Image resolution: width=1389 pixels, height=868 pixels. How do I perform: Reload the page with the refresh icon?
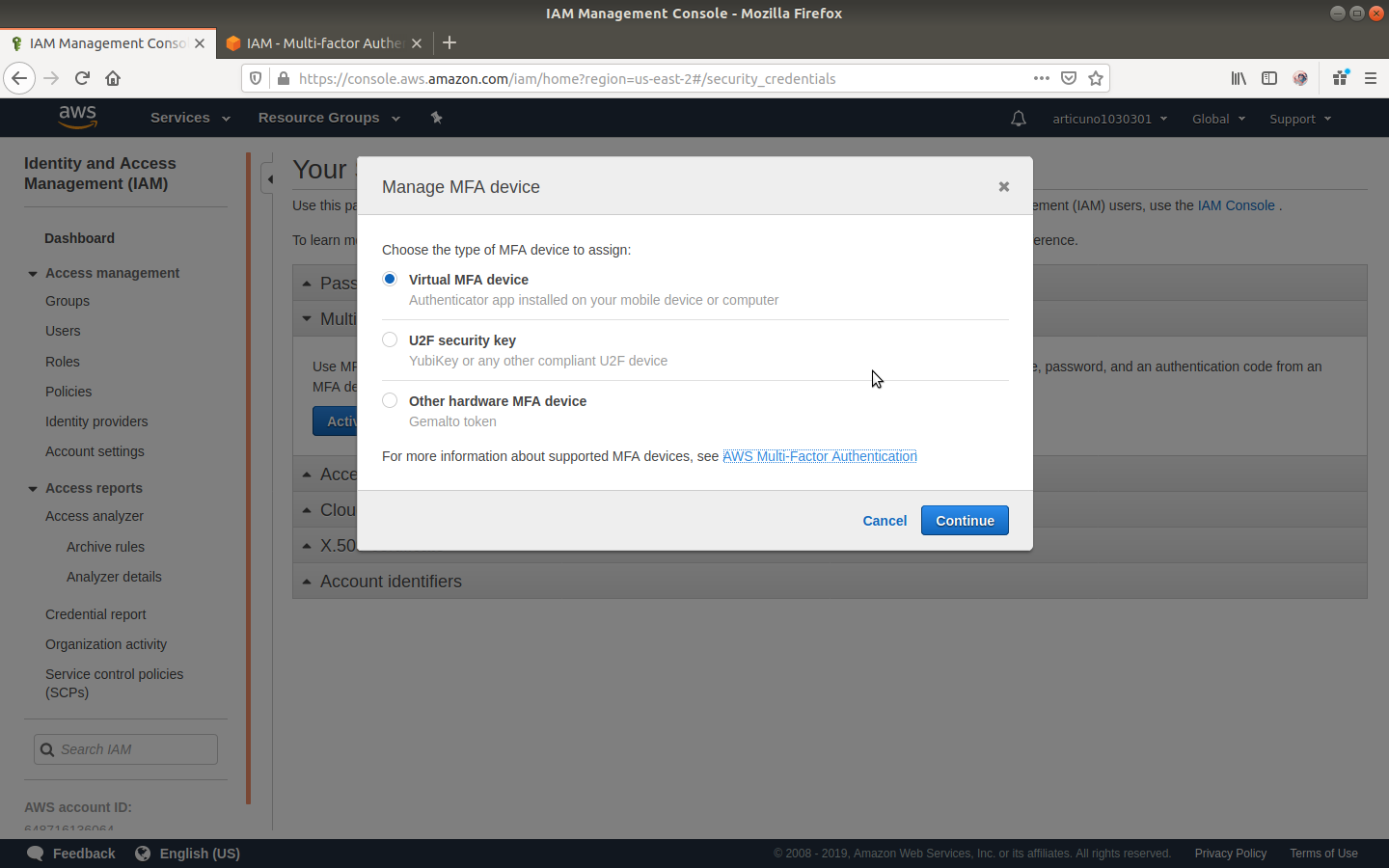pos(82,78)
